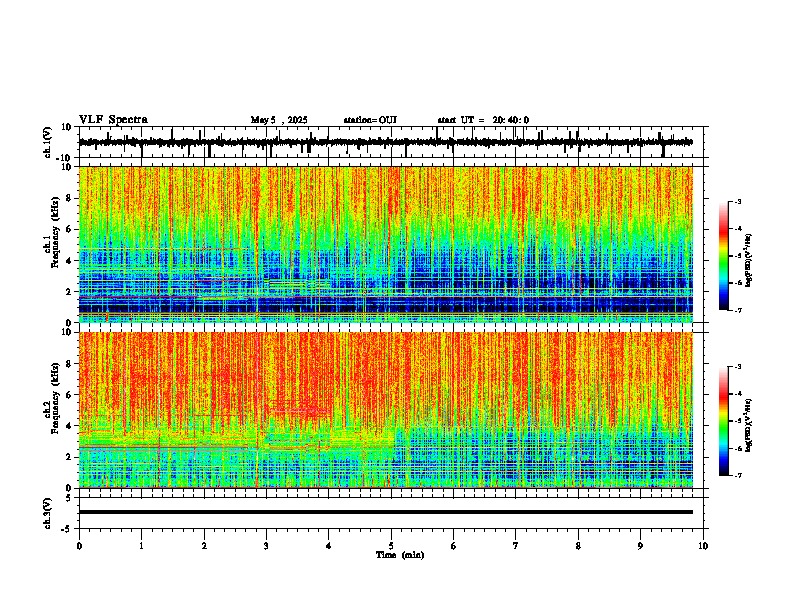Click the ch.2 colorbar log(PSD) label
792x612 pixels.
click(x=749, y=425)
